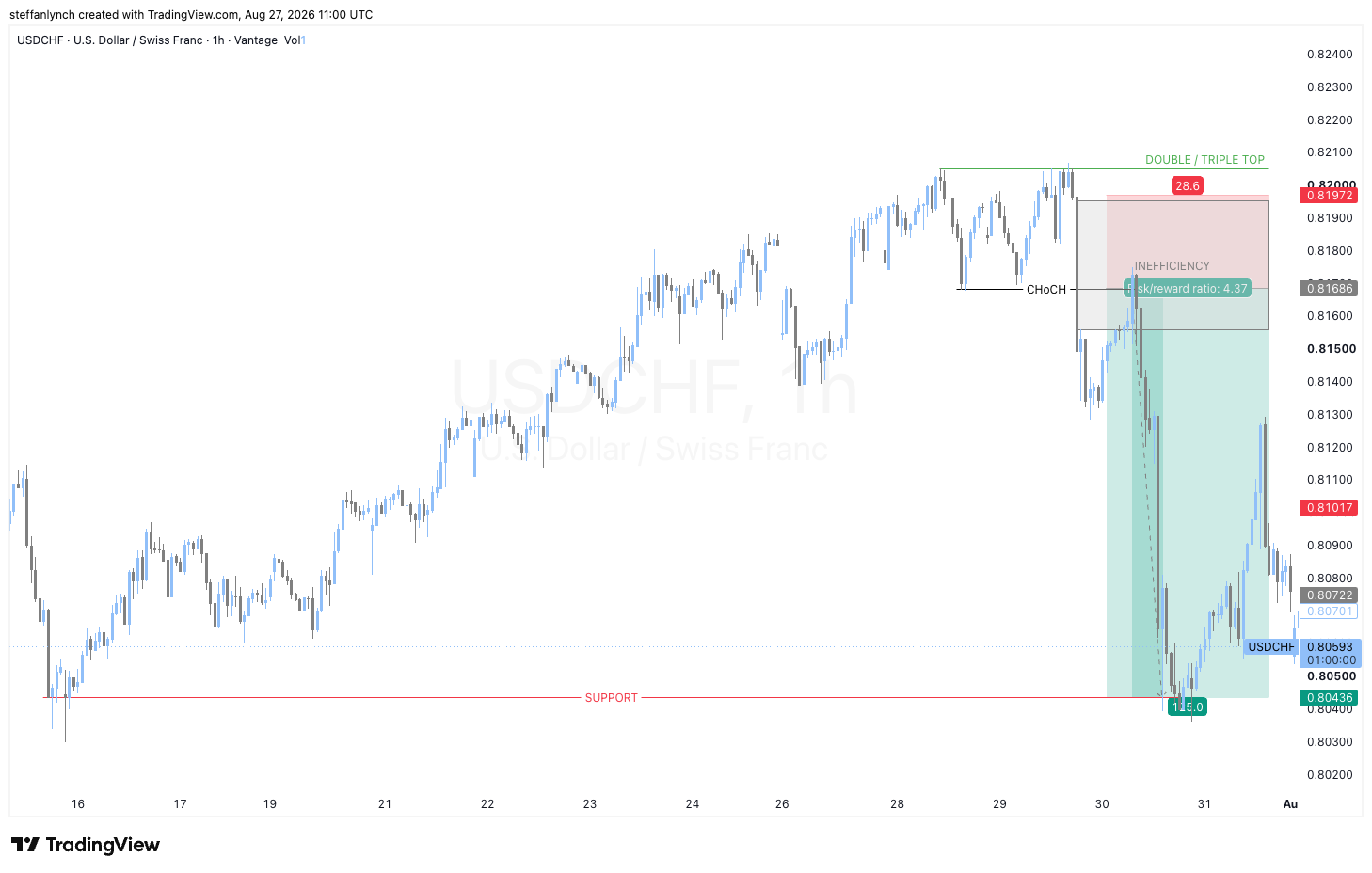
Task: Click 0.82400 on the price scale
Action: click(1330, 55)
